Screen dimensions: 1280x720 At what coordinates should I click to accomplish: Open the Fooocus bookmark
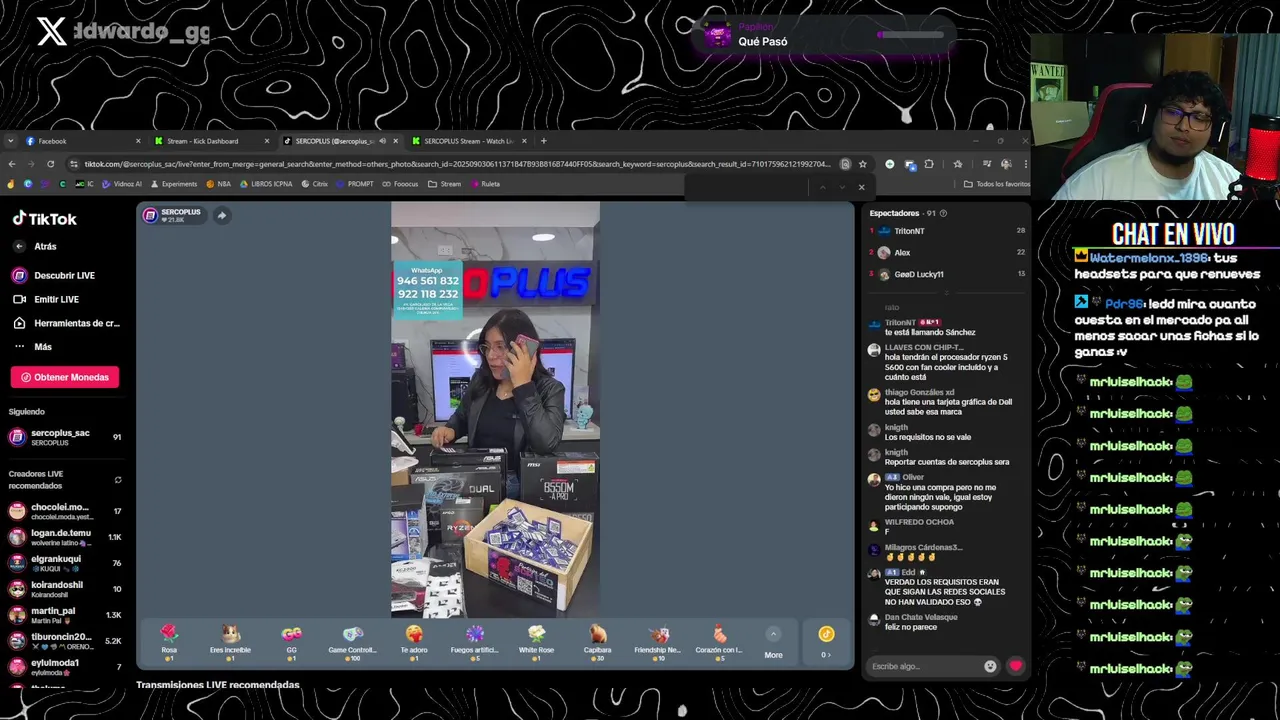tap(399, 184)
